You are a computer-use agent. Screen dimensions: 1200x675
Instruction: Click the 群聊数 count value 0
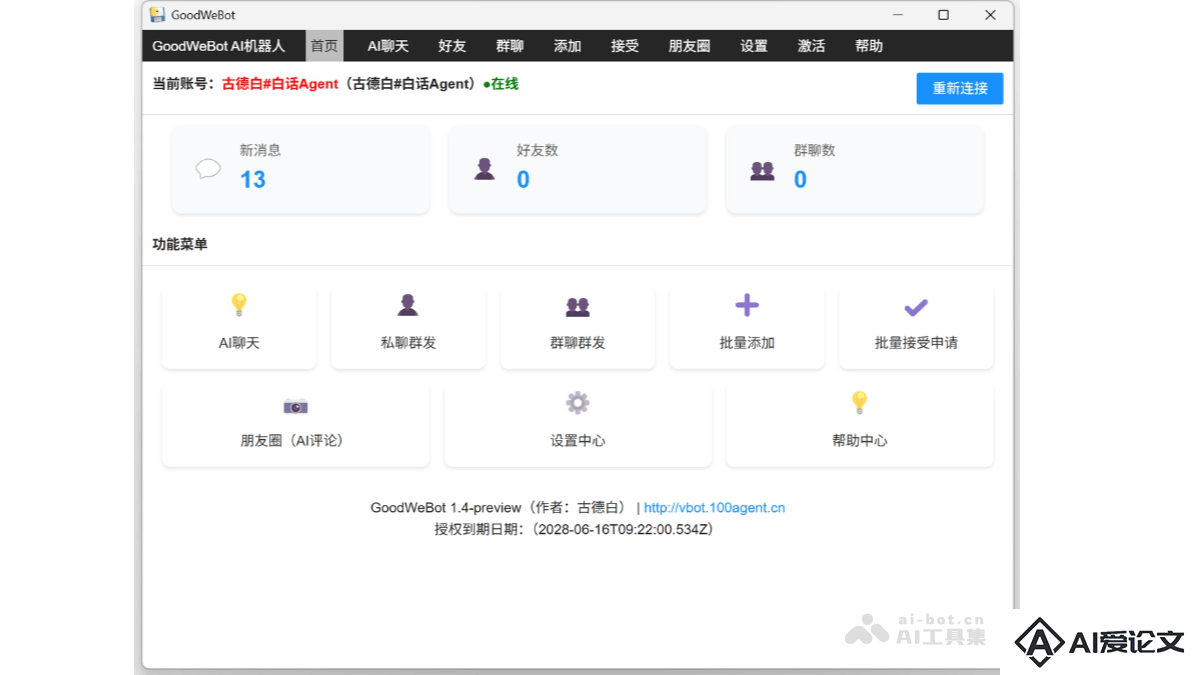(x=800, y=180)
